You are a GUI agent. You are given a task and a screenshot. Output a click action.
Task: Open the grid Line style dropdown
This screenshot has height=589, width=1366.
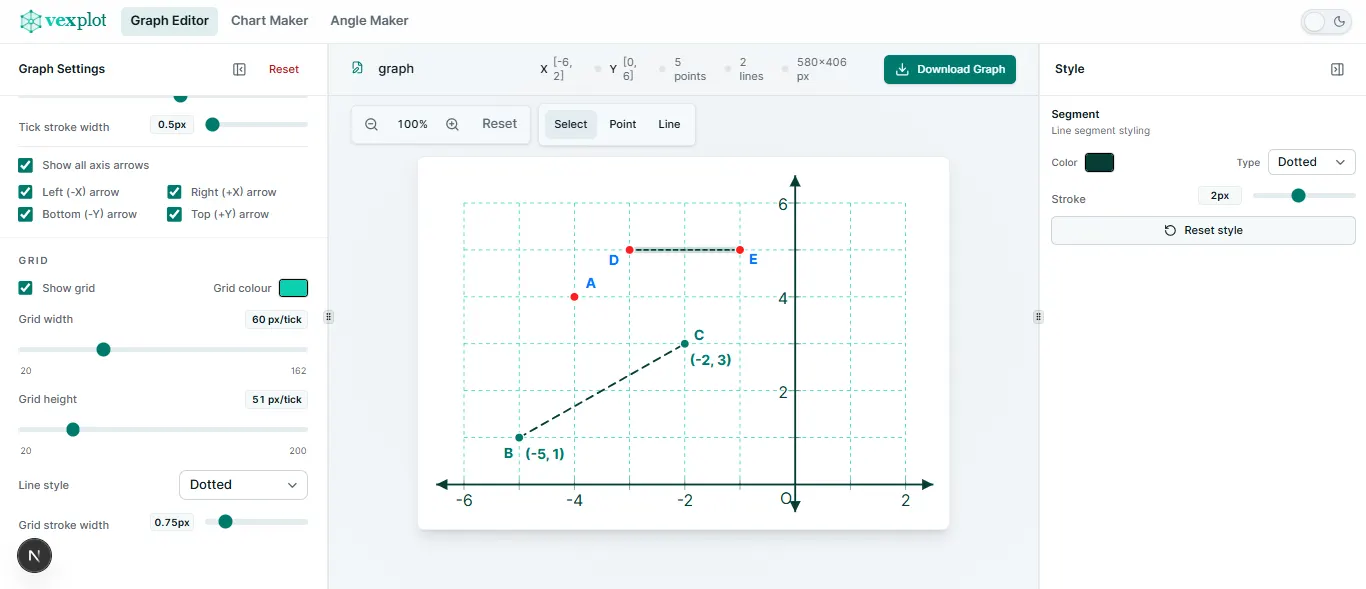[x=243, y=485]
